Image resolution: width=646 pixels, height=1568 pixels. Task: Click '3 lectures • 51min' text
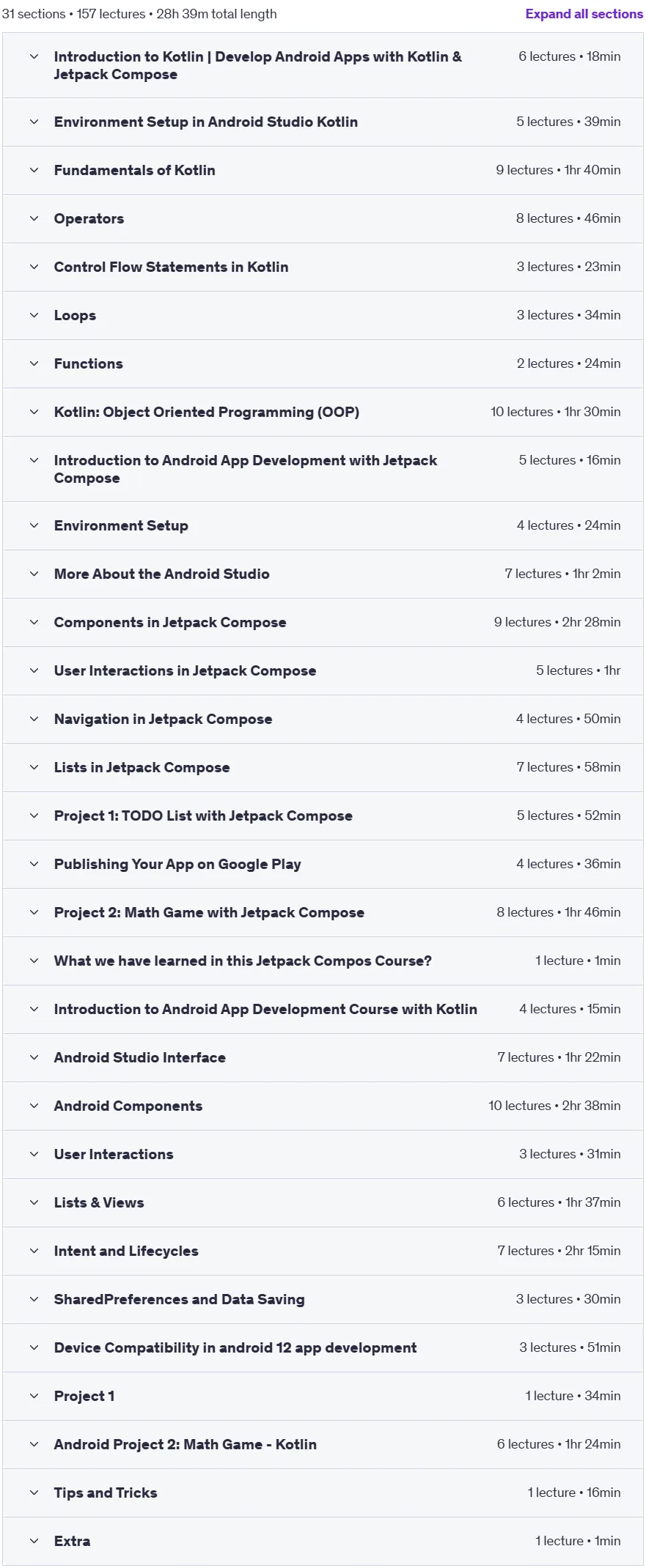[570, 1347]
